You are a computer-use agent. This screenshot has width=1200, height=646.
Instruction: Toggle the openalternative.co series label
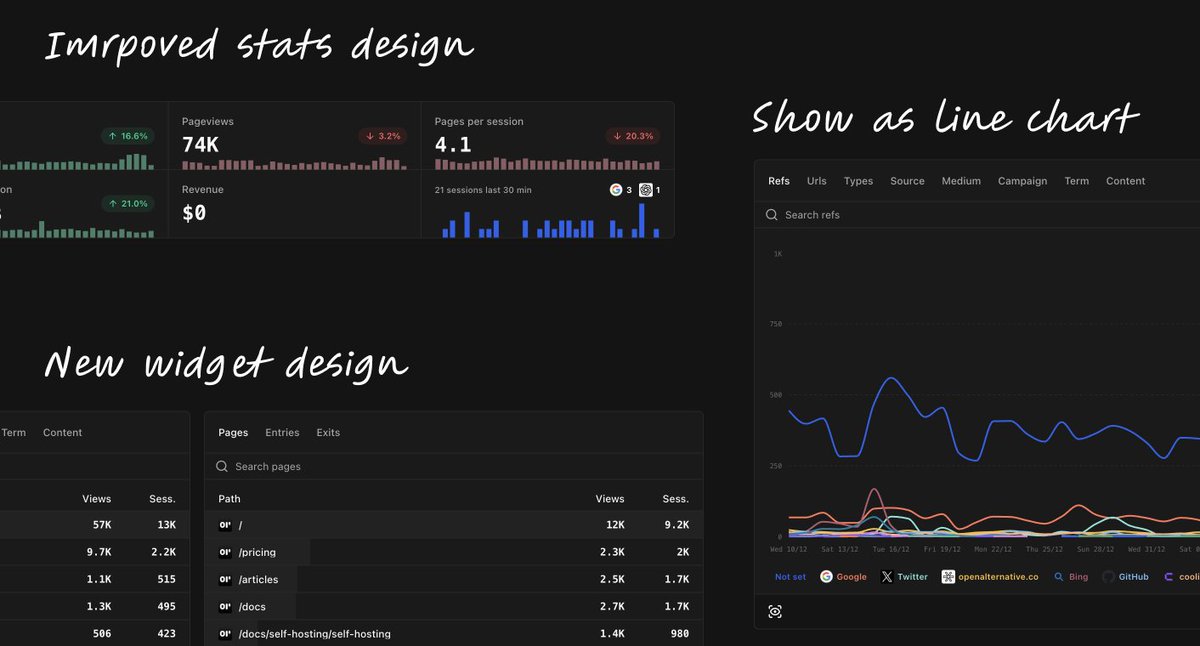coord(998,577)
